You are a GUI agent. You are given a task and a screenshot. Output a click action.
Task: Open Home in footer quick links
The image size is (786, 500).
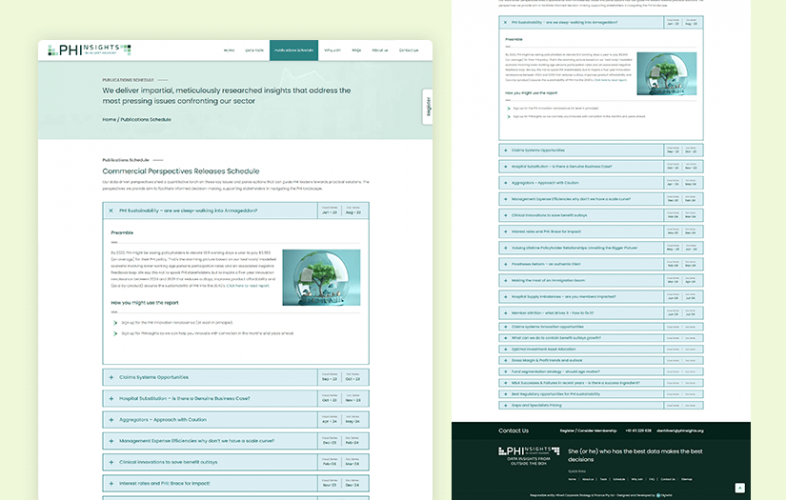pyautogui.click(x=572, y=479)
